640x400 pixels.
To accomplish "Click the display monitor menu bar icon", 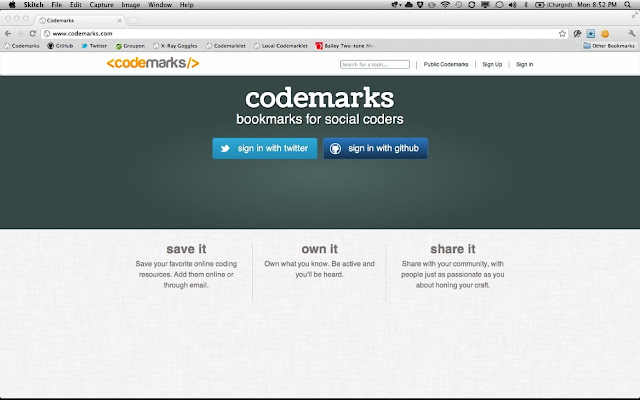I will tap(485, 5).
